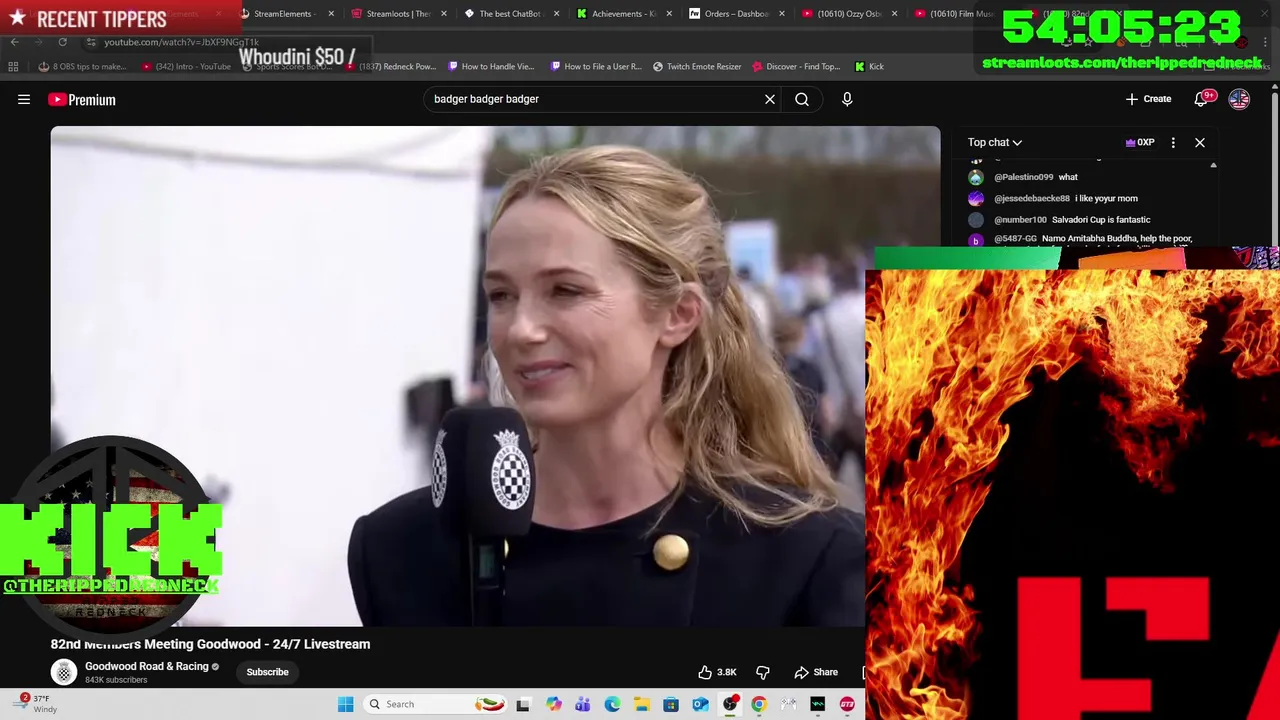Open How to File a User R... bookmark
The width and height of the screenshot is (1280, 720).
[595, 66]
